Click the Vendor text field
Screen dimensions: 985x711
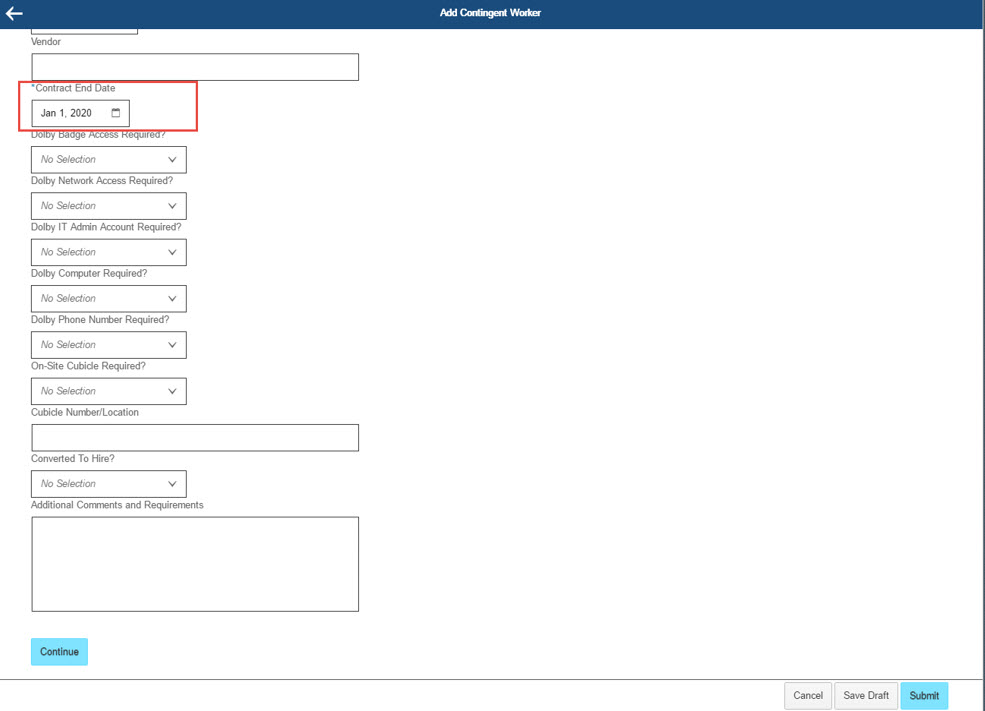(195, 67)
